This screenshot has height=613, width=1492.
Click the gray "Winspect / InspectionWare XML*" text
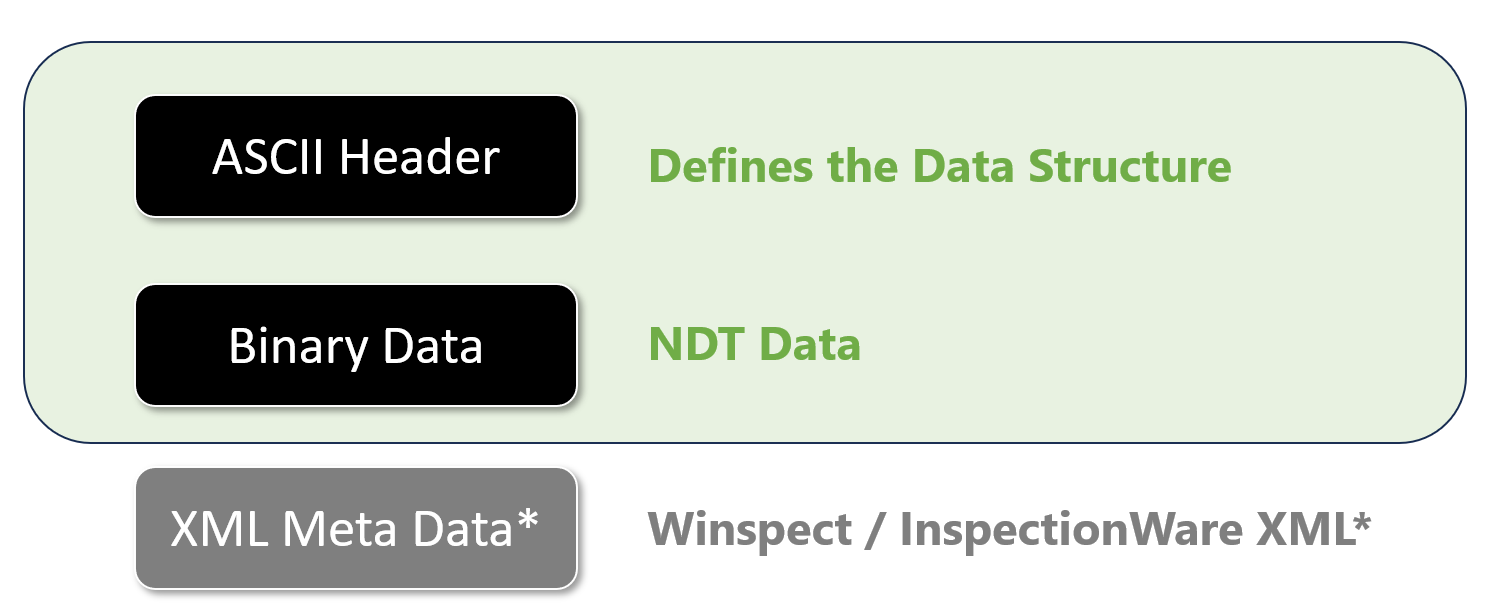point(1009,530)
